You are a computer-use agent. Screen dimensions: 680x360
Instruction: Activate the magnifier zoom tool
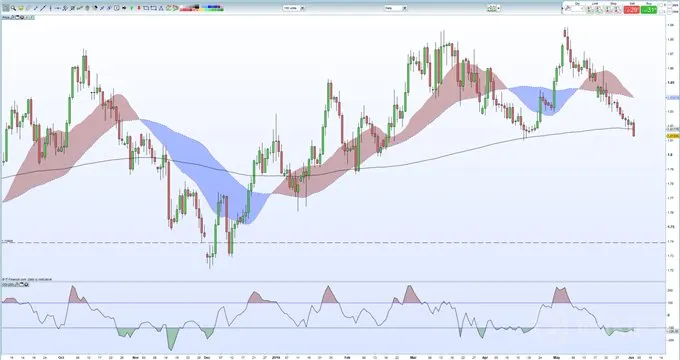(x=13, y=8)
